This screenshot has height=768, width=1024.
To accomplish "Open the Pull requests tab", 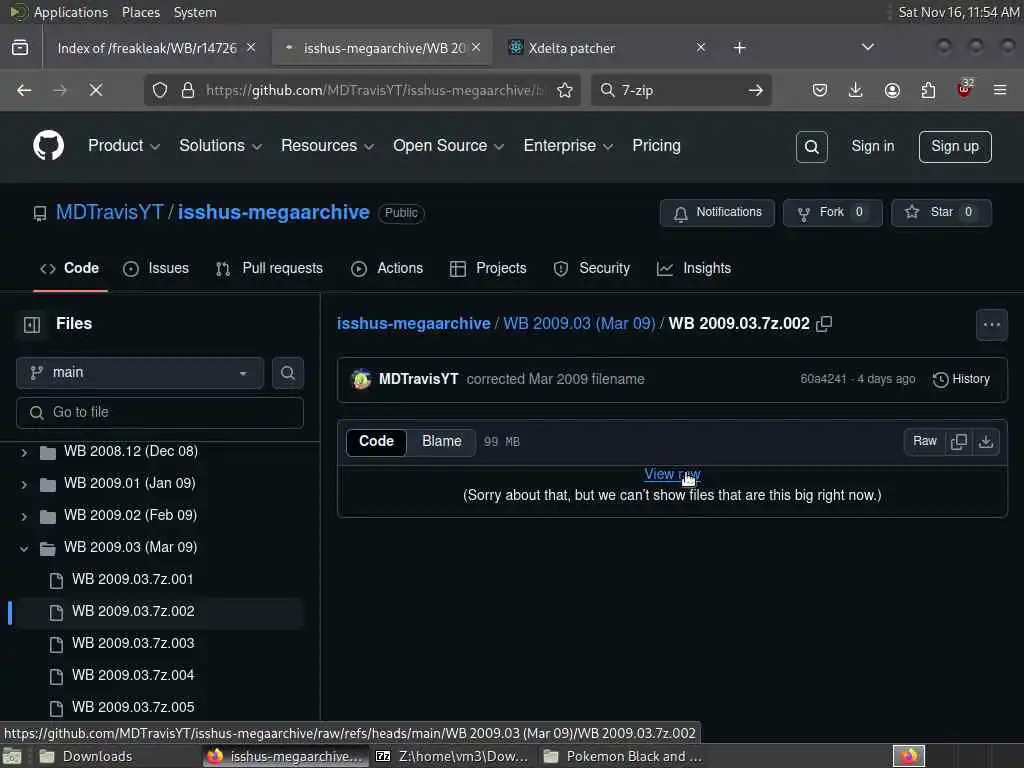I will point(269,268).
